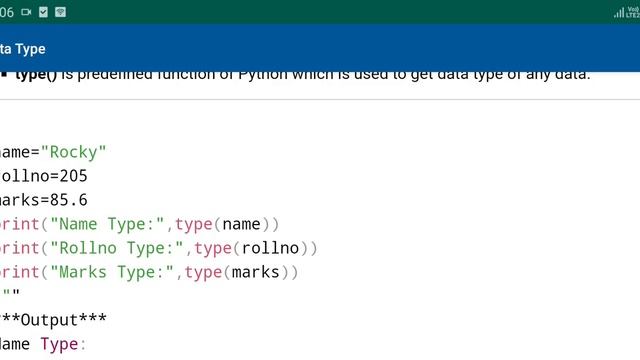Tap the 'ta Type' header title
The width and height of the screenshot is (640, 360).
click(22, 49)
